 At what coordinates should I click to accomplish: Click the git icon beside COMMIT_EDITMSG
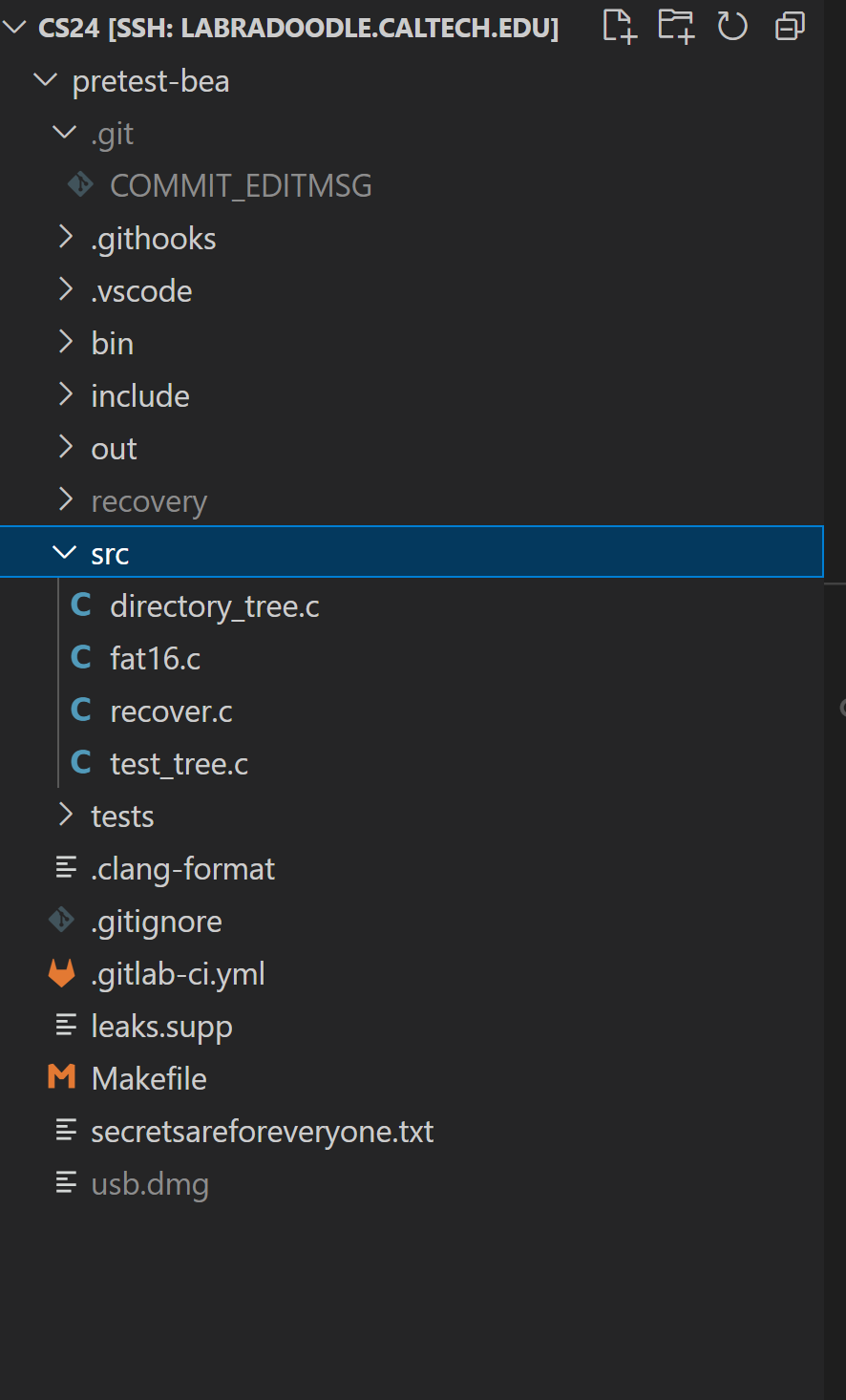tap(81, 184)
